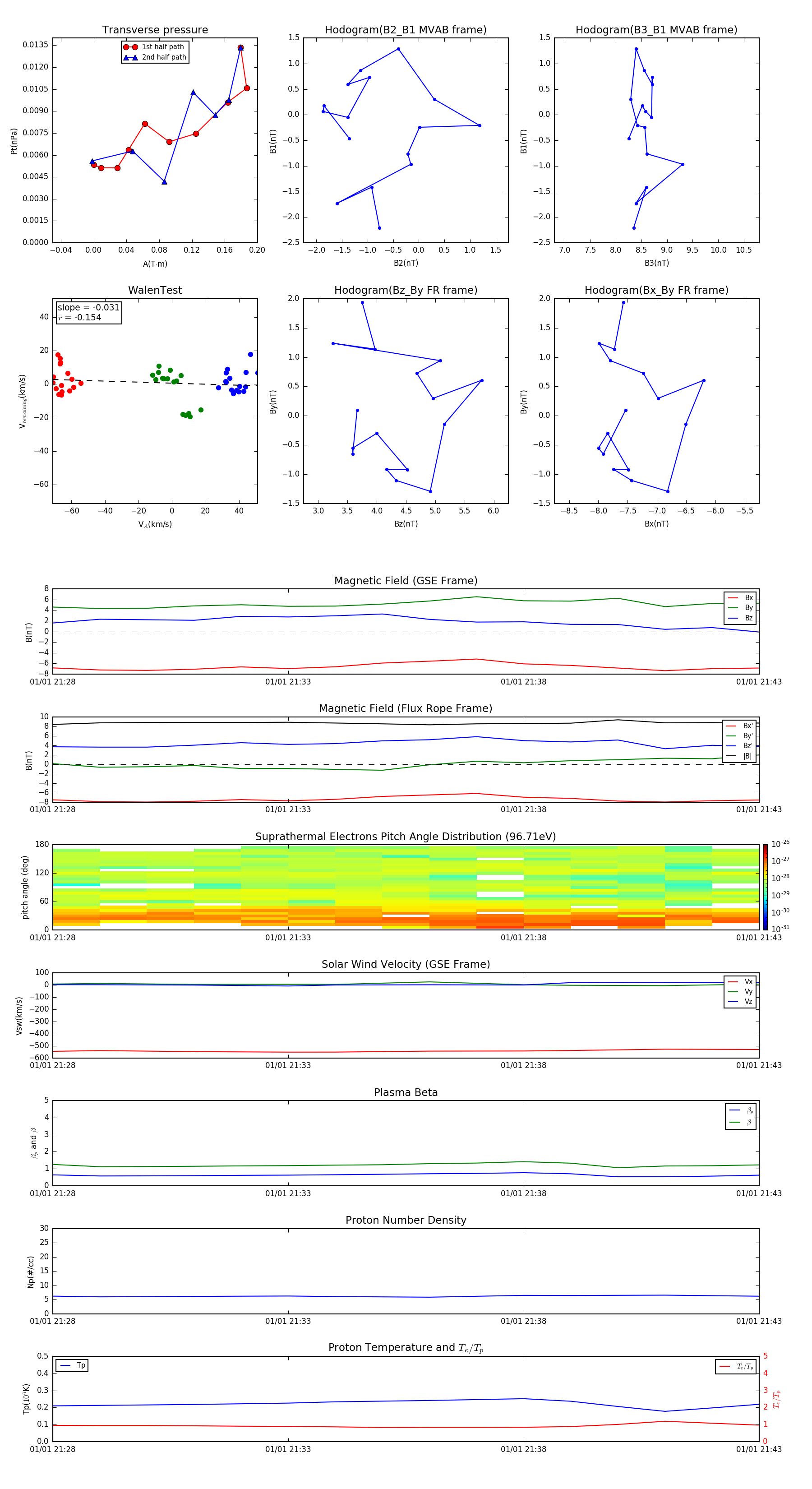This screenshot has height=1489, width=812.
Task: Click the Tp legend box in temperature panel
Action: click(72, 1365)
